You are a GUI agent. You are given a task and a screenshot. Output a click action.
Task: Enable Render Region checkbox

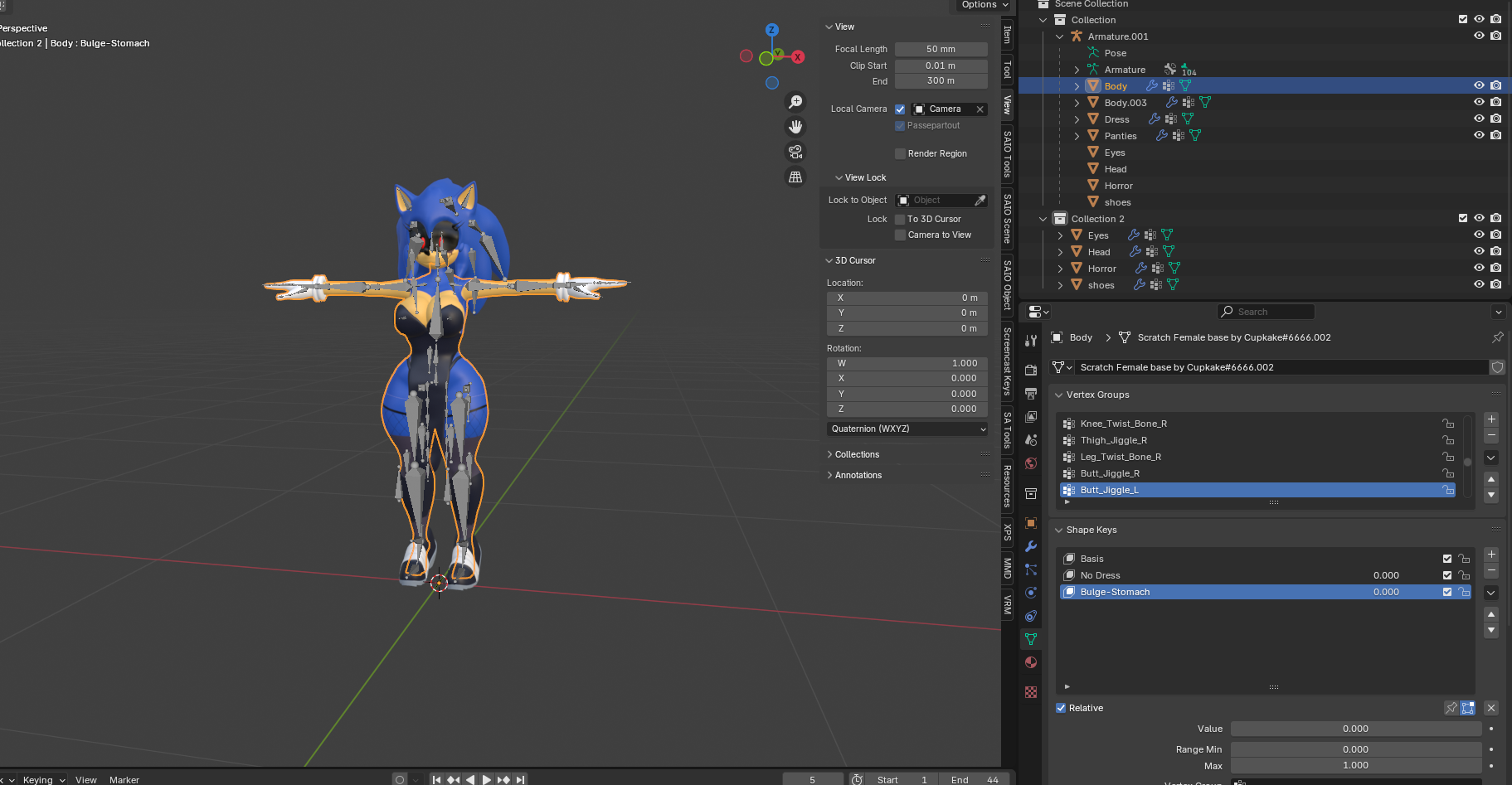tap(900, 154)
